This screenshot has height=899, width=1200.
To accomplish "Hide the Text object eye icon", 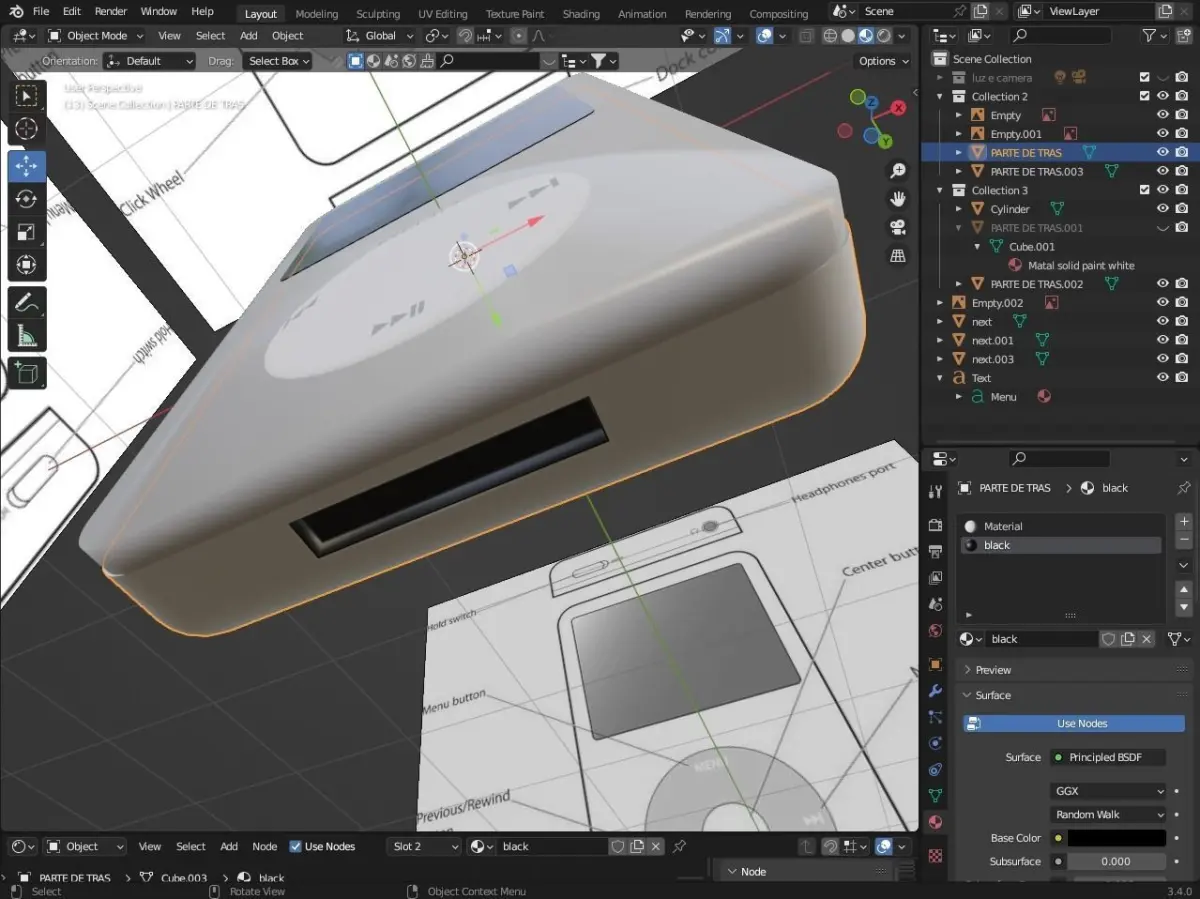I will tap(1163, 378).
